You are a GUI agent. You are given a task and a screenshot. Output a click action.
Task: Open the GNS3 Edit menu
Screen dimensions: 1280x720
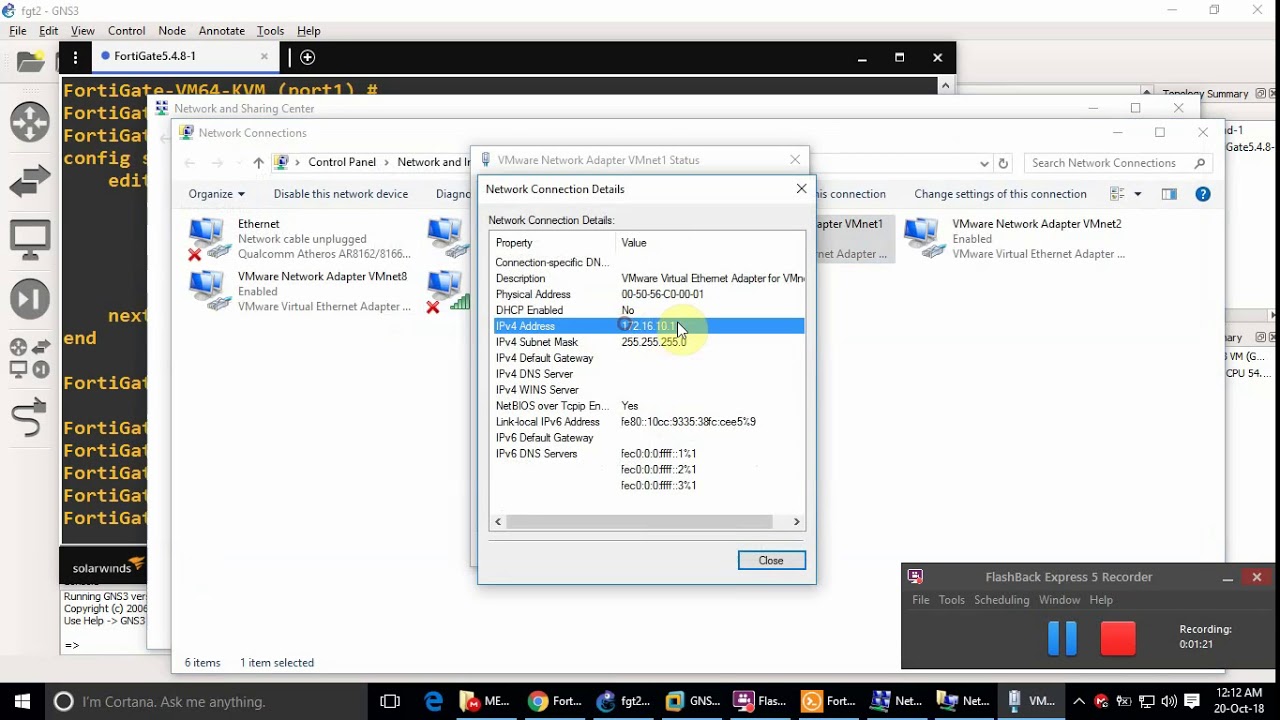pyautogui.click(x=49, y=31)
